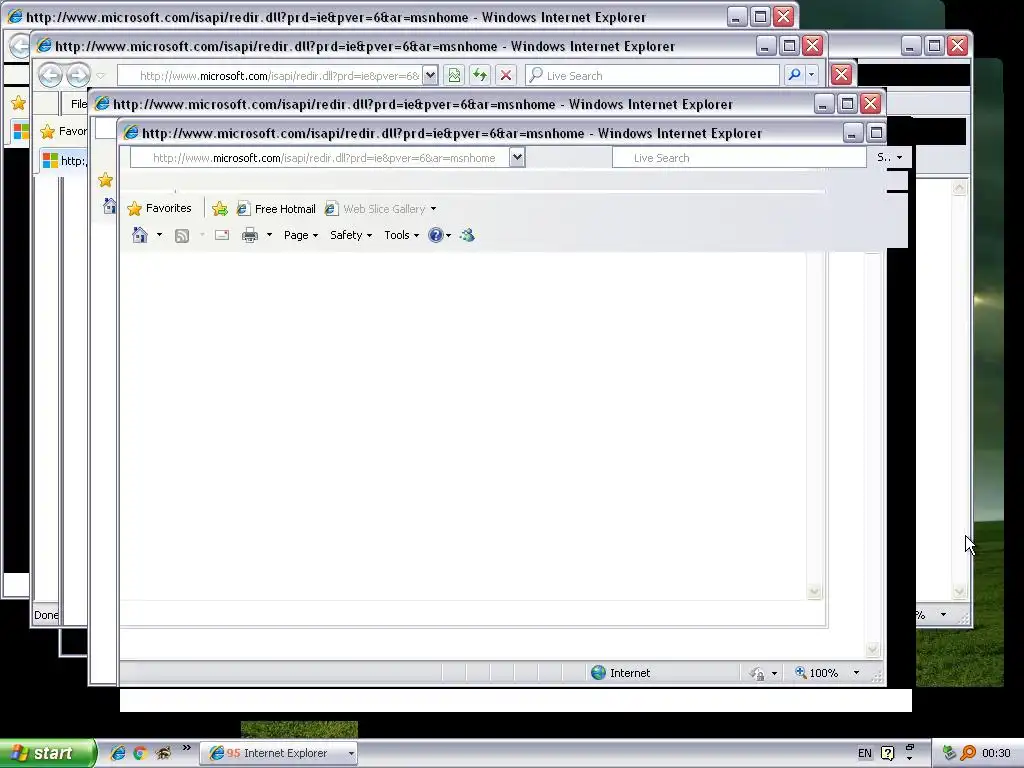This screenshot has height=768, width=1024.
Task: Click the Live Search box in front window
Action: click(x=739, y=158)
